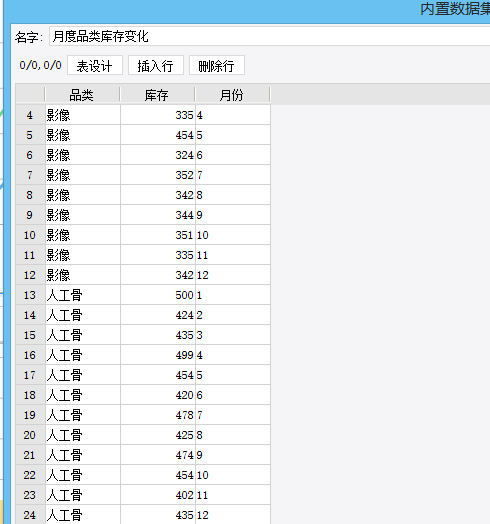Screen dimensions: 490x524
Task: Select row header 14
Action: 30,315
